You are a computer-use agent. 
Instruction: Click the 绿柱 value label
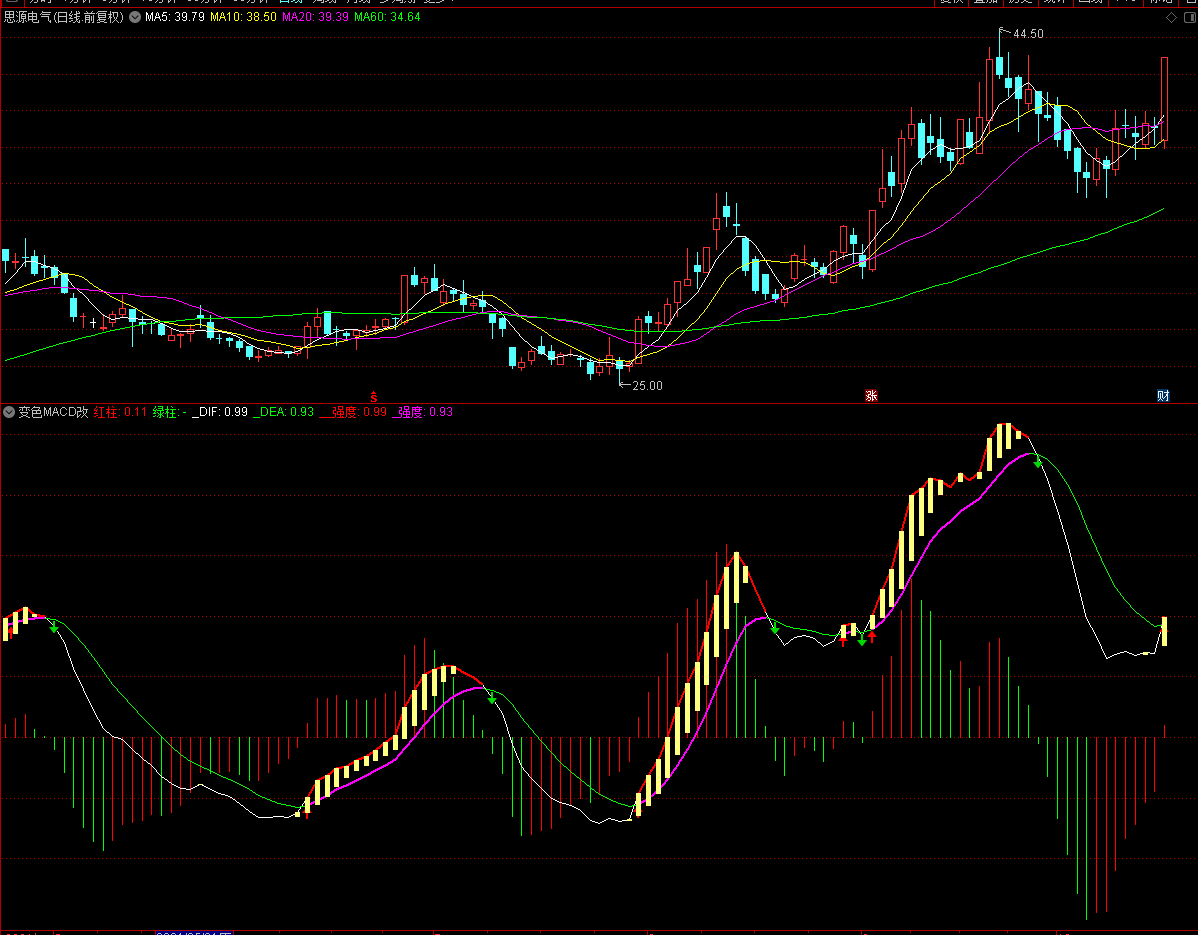click(169, 412)
